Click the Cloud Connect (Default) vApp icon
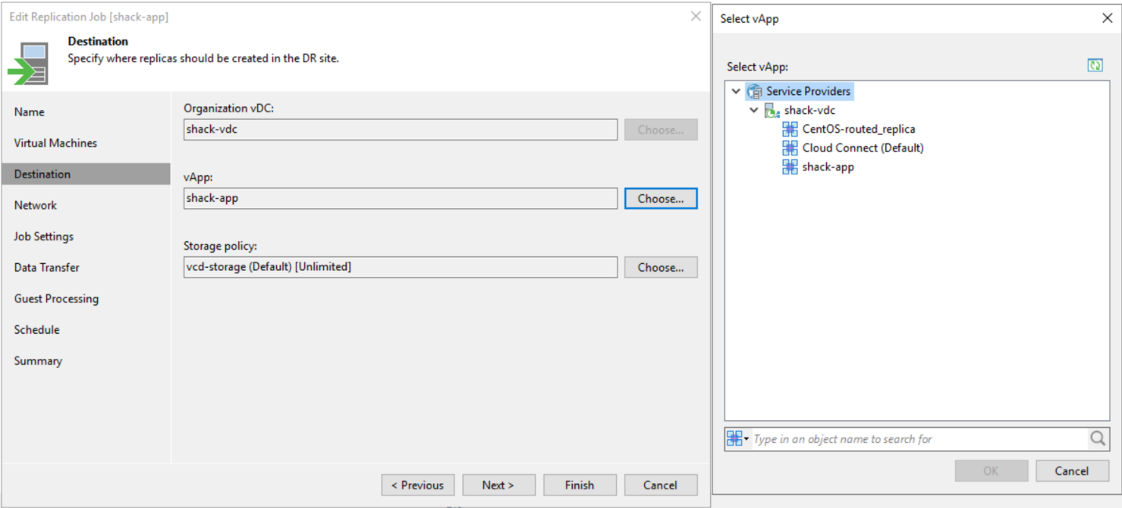The width and height of the screenshot is (1122, 508). 790,148
